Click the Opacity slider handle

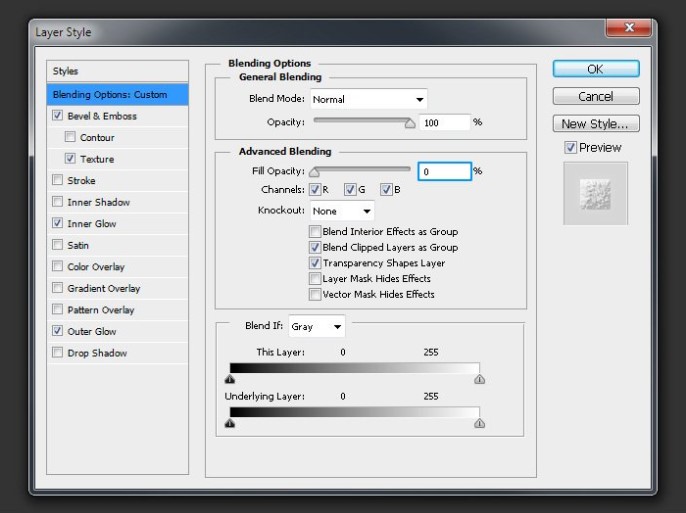[x=409, y=124]
